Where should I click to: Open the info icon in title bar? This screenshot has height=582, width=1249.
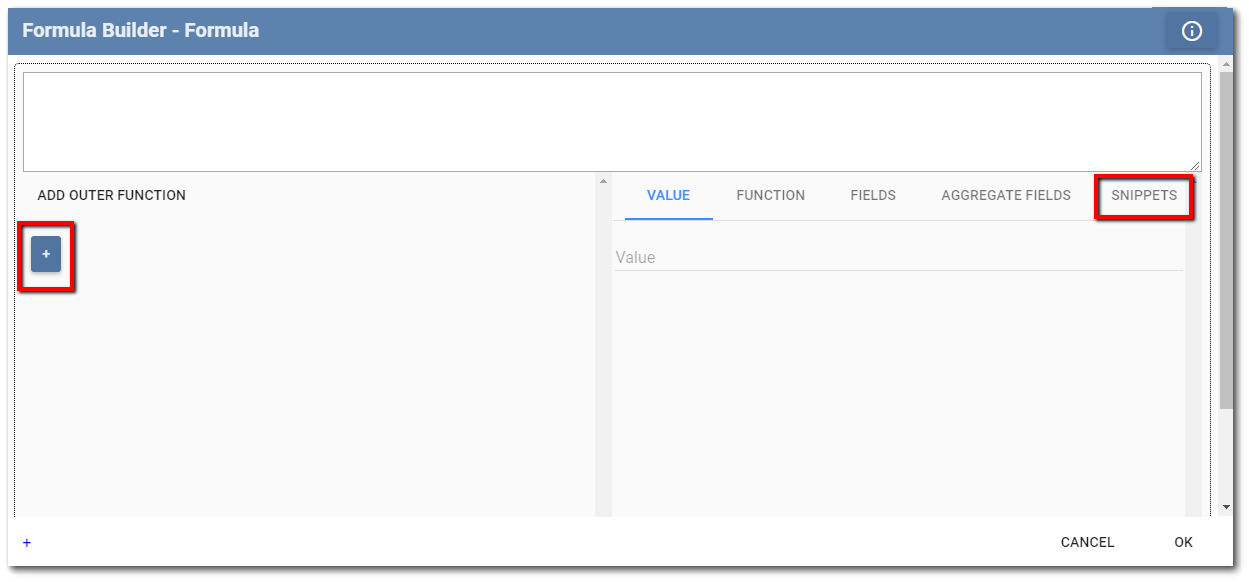[1191, 31]
